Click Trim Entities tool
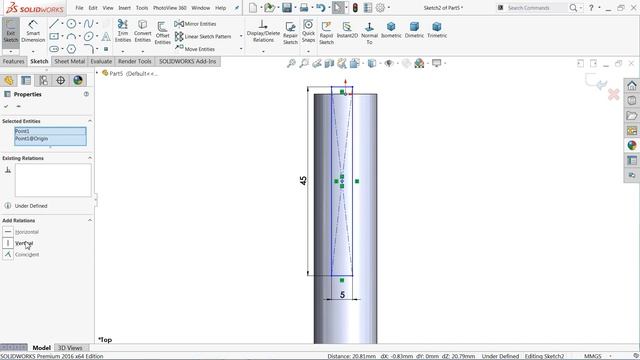Viewport: 640px width, 360px height. click(122, 31)
